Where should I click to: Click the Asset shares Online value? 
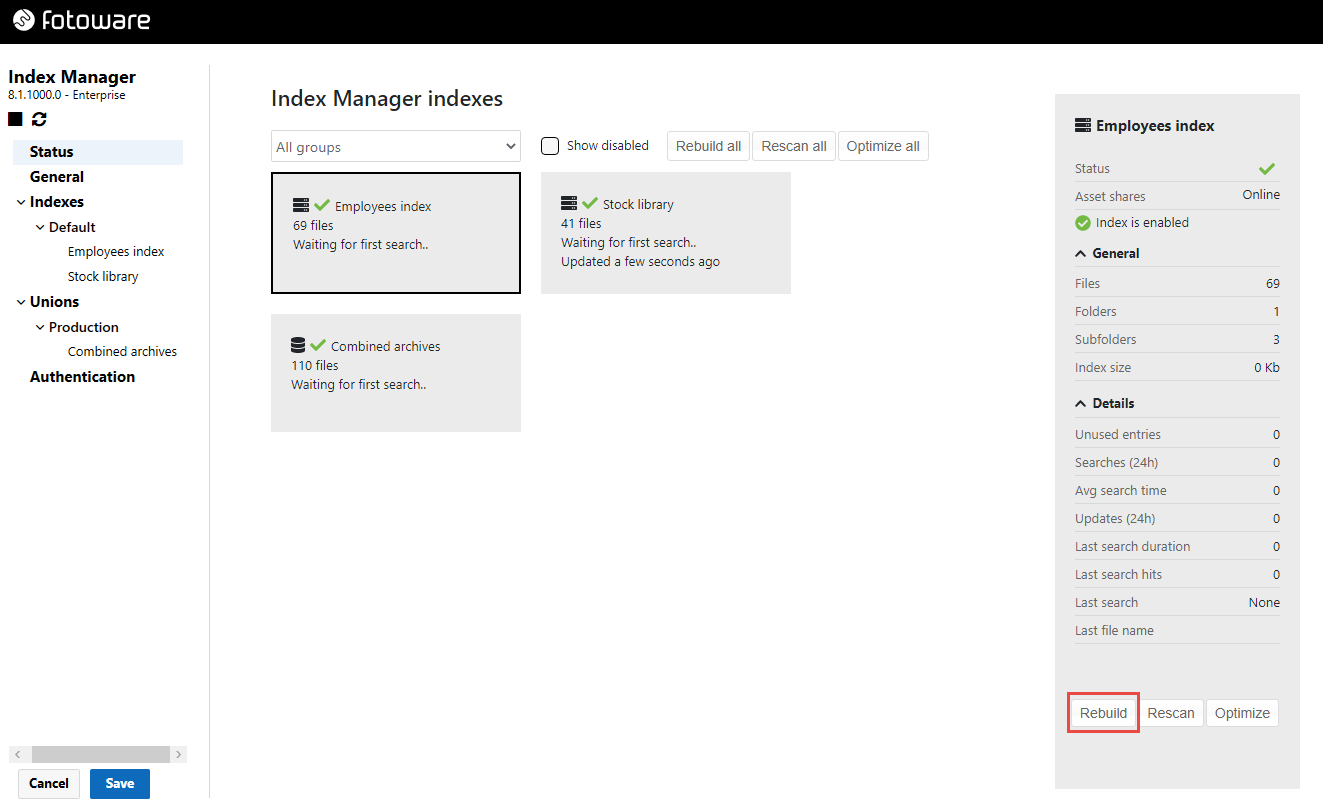tap(1261, 195)
